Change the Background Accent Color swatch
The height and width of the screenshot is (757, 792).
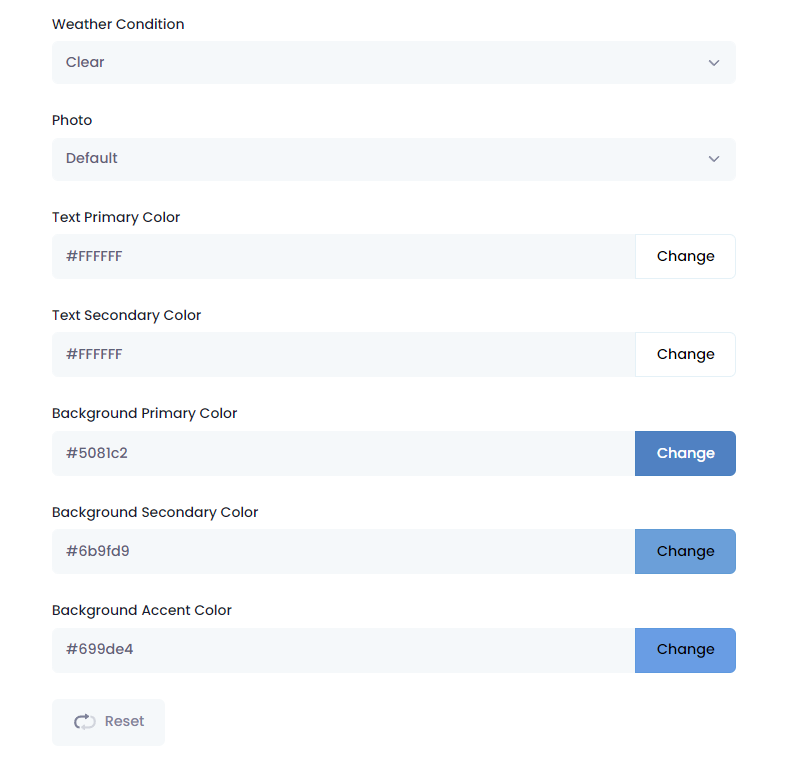pos(685,650)
